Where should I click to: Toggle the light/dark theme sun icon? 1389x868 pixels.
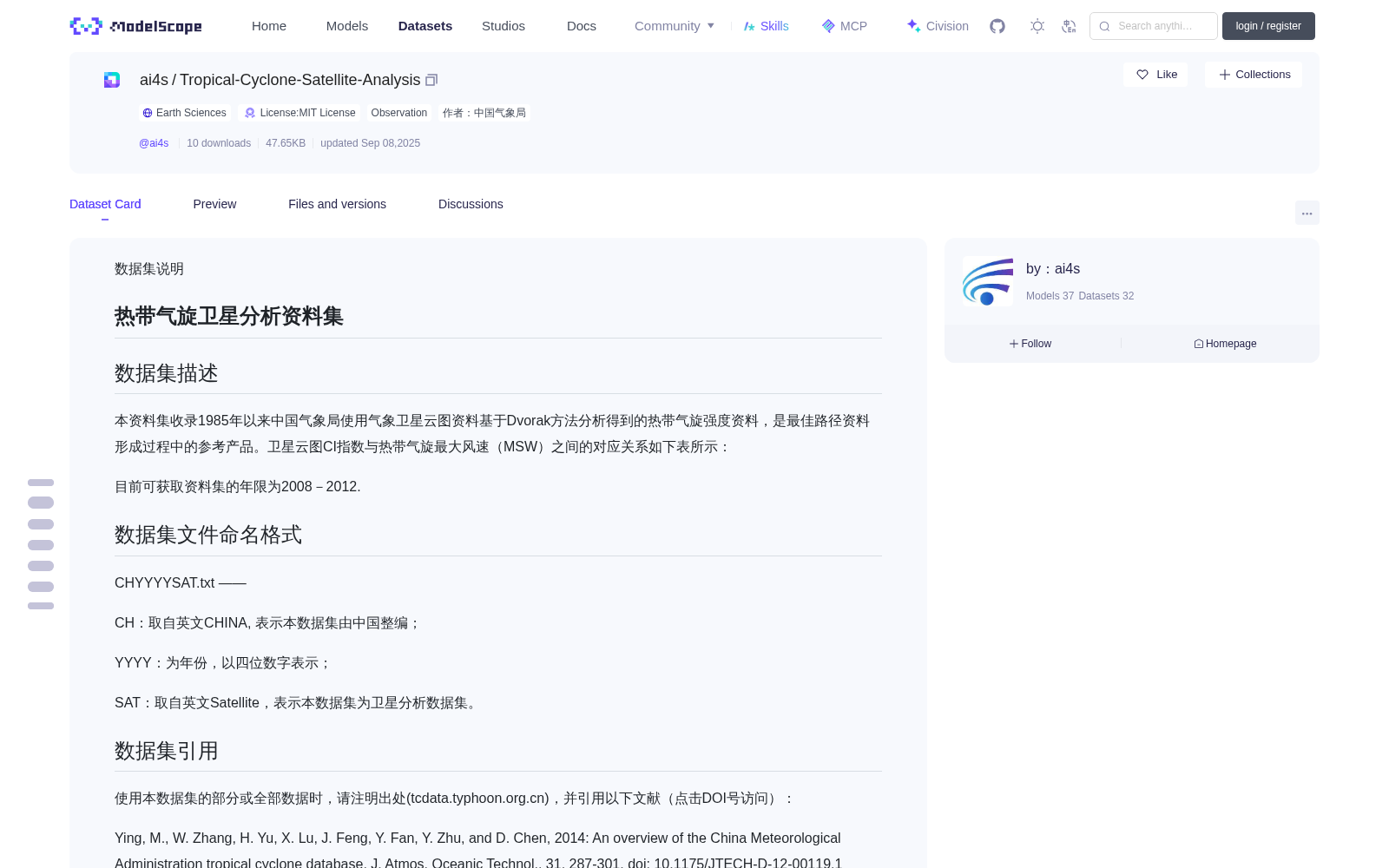tap(1037, 26)
